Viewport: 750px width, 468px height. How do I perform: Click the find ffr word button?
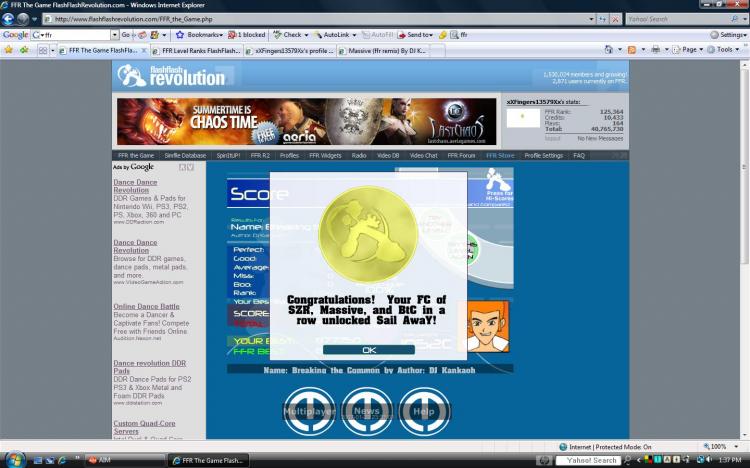[x=459, y=35]
